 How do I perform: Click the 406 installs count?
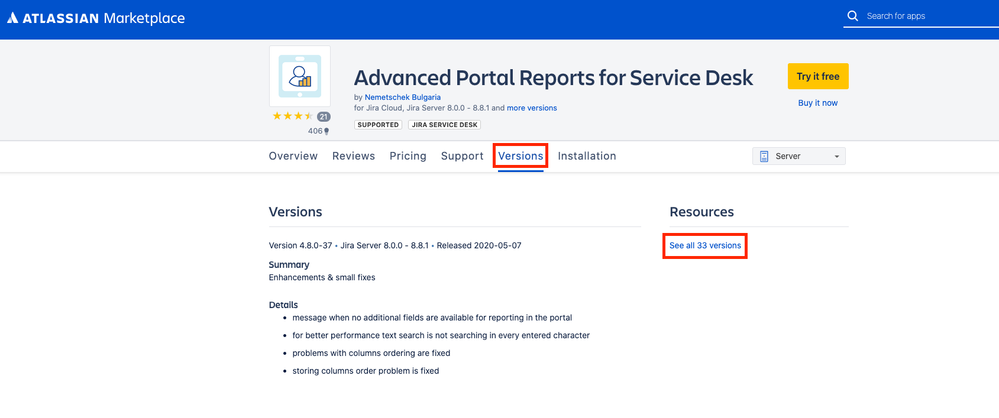tap(319, 131)
